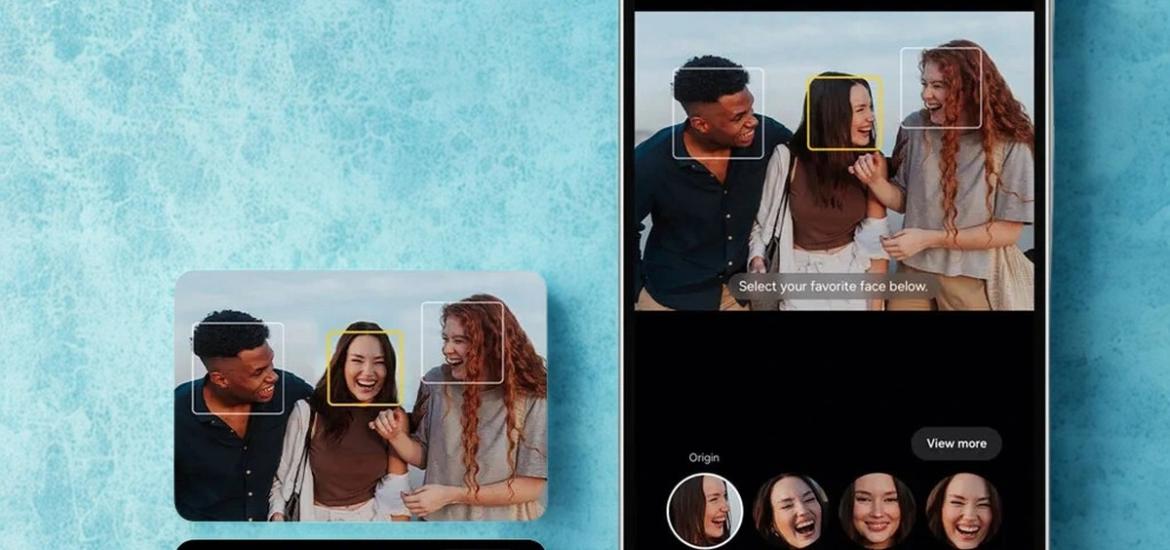The height and width of the screenshot is (550, 1170).
Task: Select red-haired woman's face box on phone photo
Action: [x=940, y=88]
